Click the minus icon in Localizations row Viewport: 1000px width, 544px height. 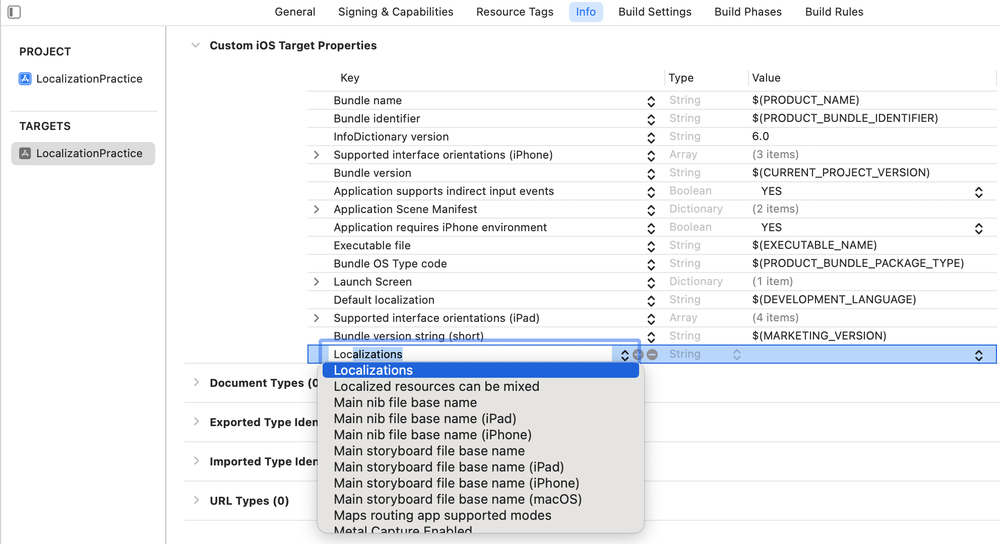(652, 355)
